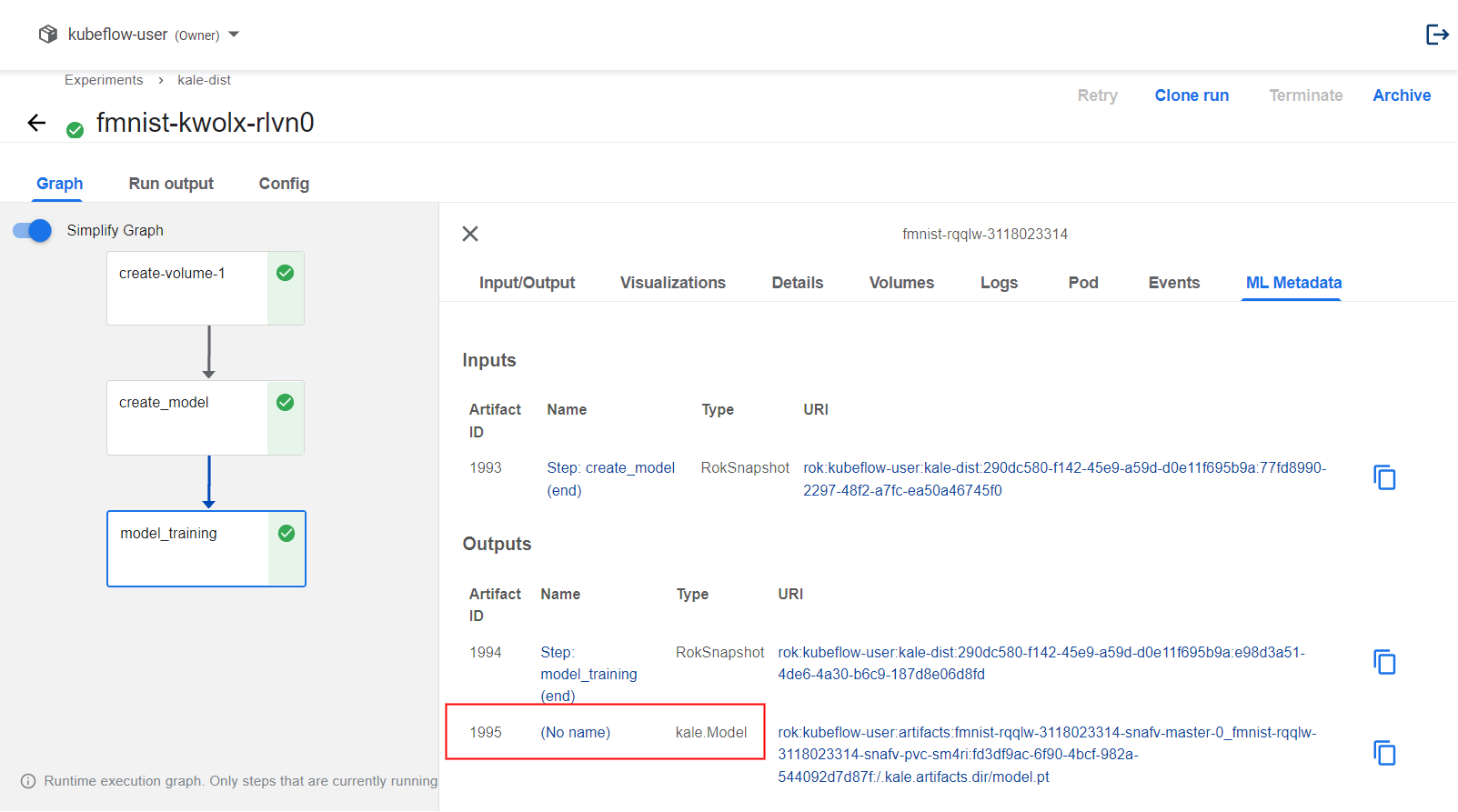
Task: Open the Step: create_model (end) artifact link
Action: (610, 479)
